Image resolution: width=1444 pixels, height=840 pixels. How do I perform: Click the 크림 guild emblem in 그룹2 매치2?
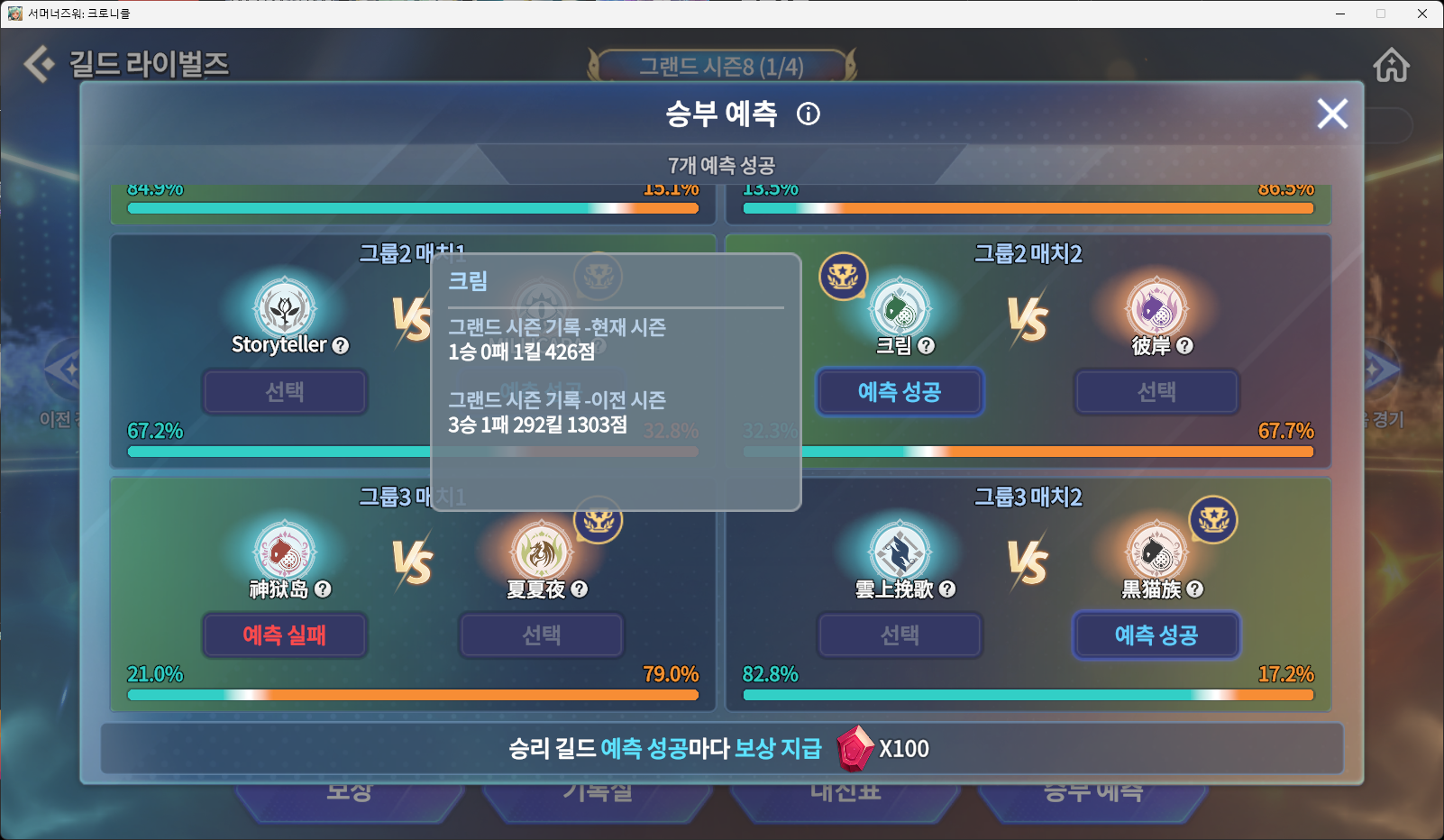click(900, 308)
